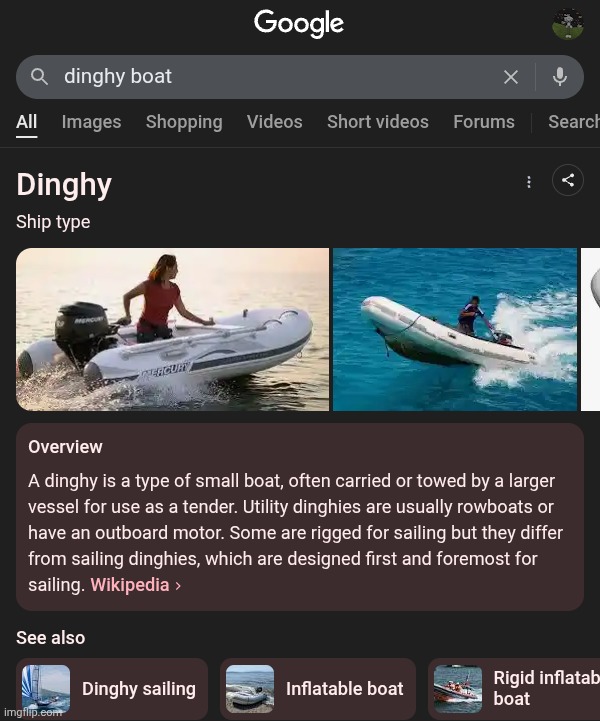The width and height of the screenshot is (600, 721).
Task: Click the search magnifier icon
Action: click(39, 77)
